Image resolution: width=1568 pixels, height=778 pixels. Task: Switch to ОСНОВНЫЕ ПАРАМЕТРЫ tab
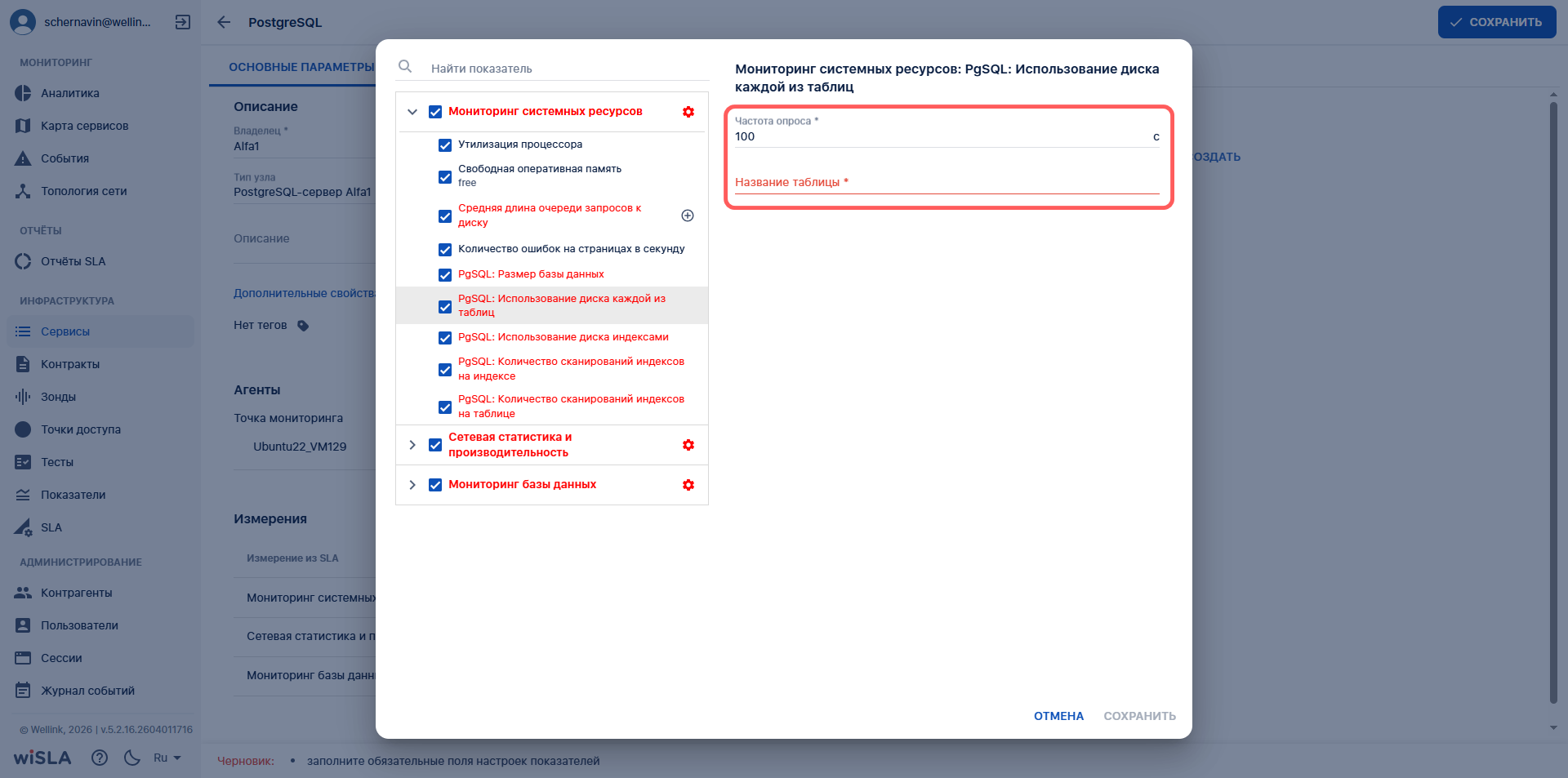(x=301, y=67)
